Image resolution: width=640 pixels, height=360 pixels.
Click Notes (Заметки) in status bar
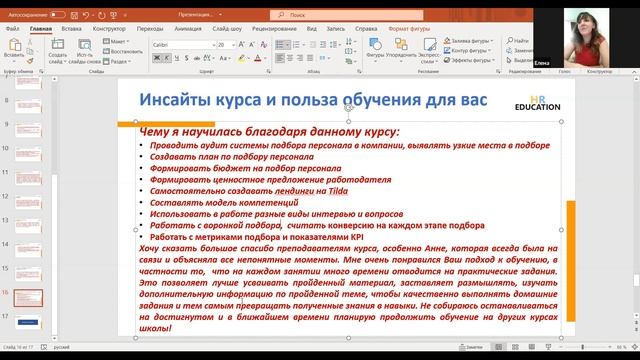pyautogui.click(x=471, y=347)
